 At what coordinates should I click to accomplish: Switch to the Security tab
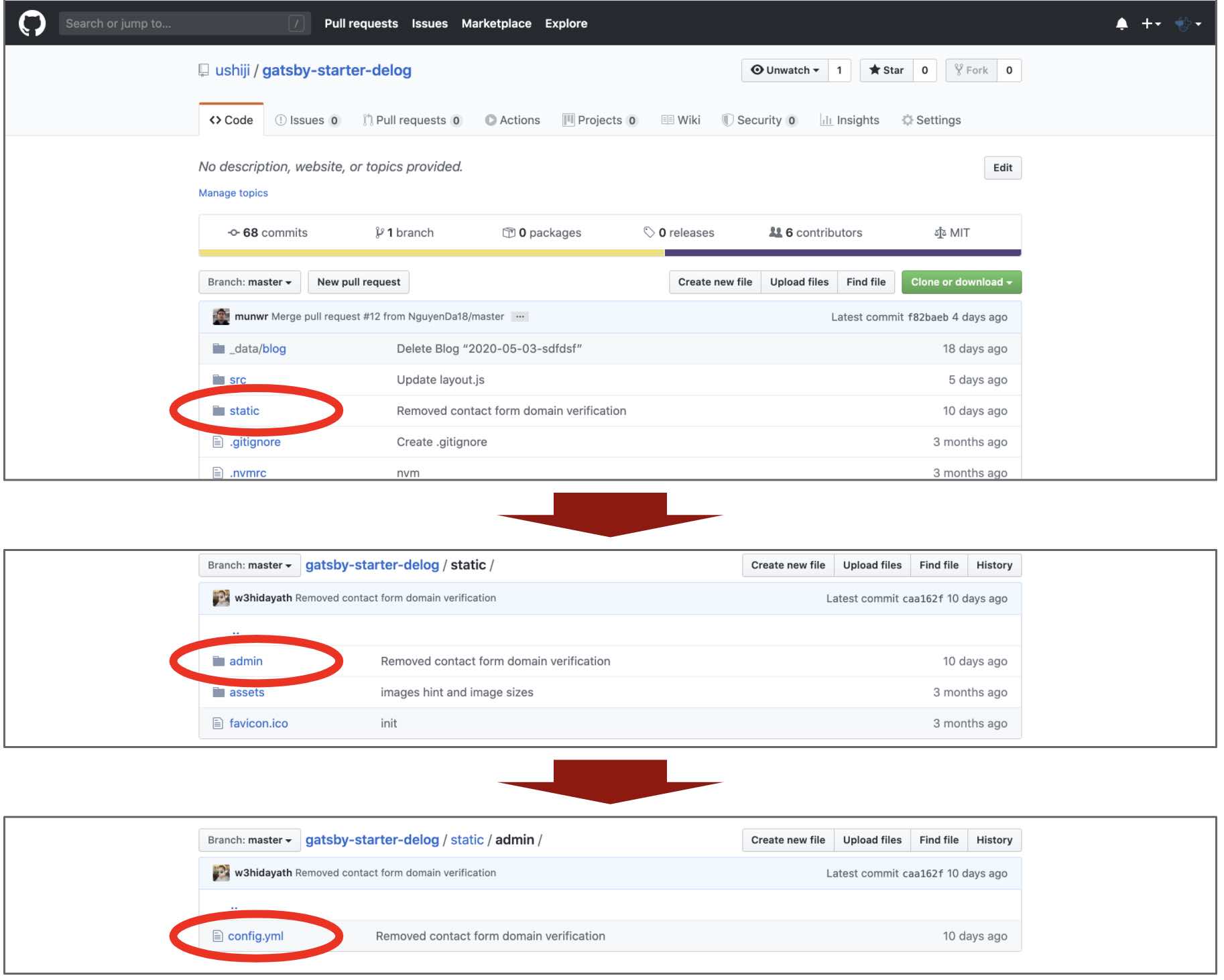tap(759, 120)
